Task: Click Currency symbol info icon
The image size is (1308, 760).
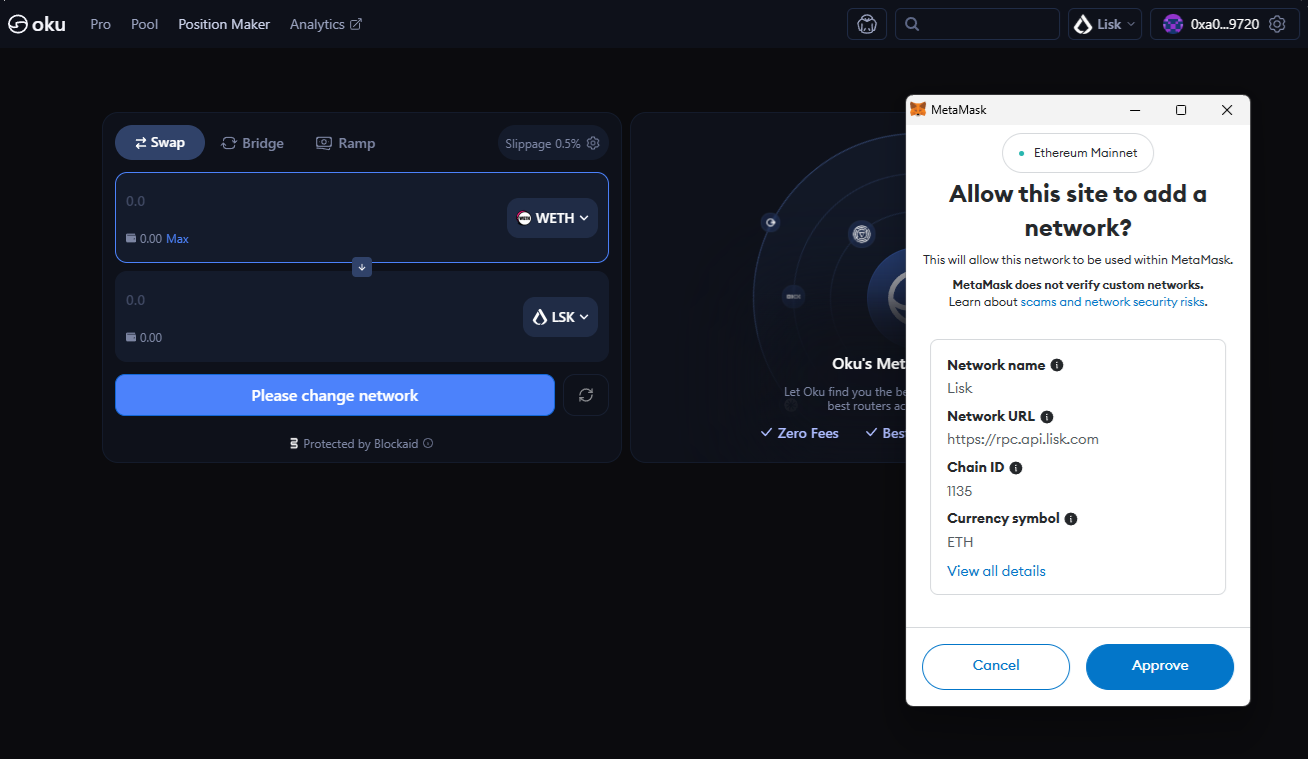Action: click(1071, 519)
